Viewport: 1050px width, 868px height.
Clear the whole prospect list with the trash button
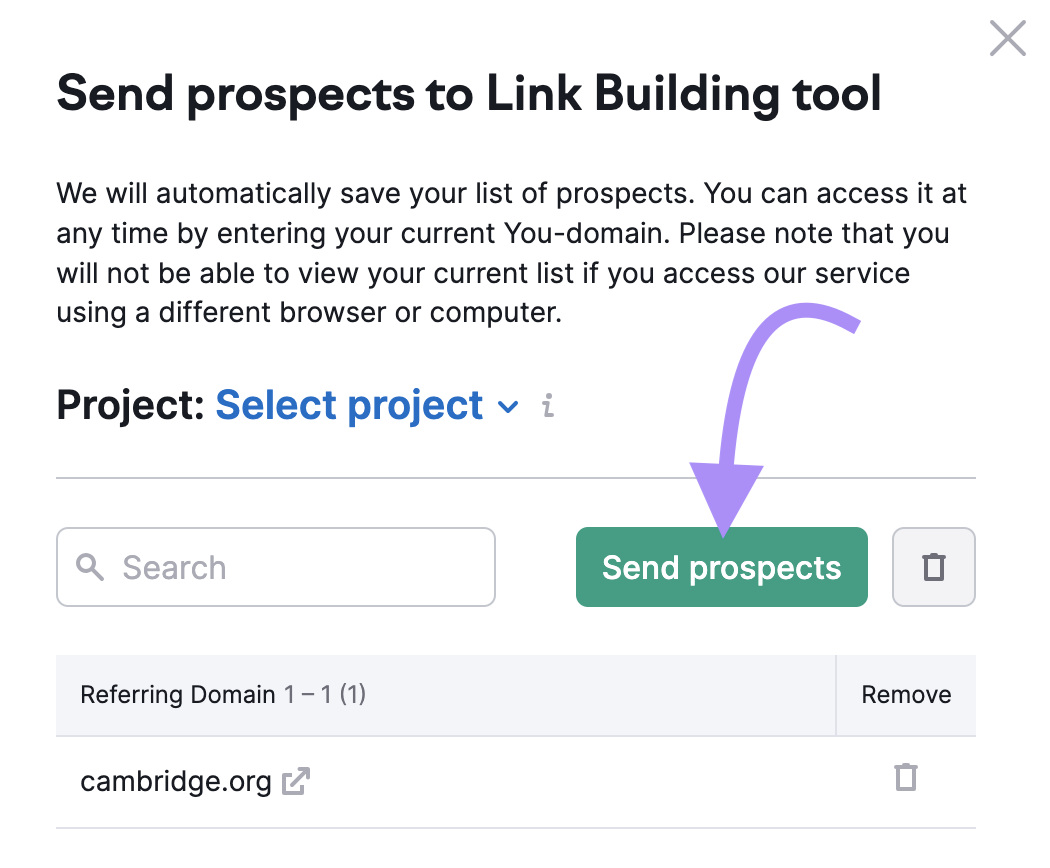933,567
